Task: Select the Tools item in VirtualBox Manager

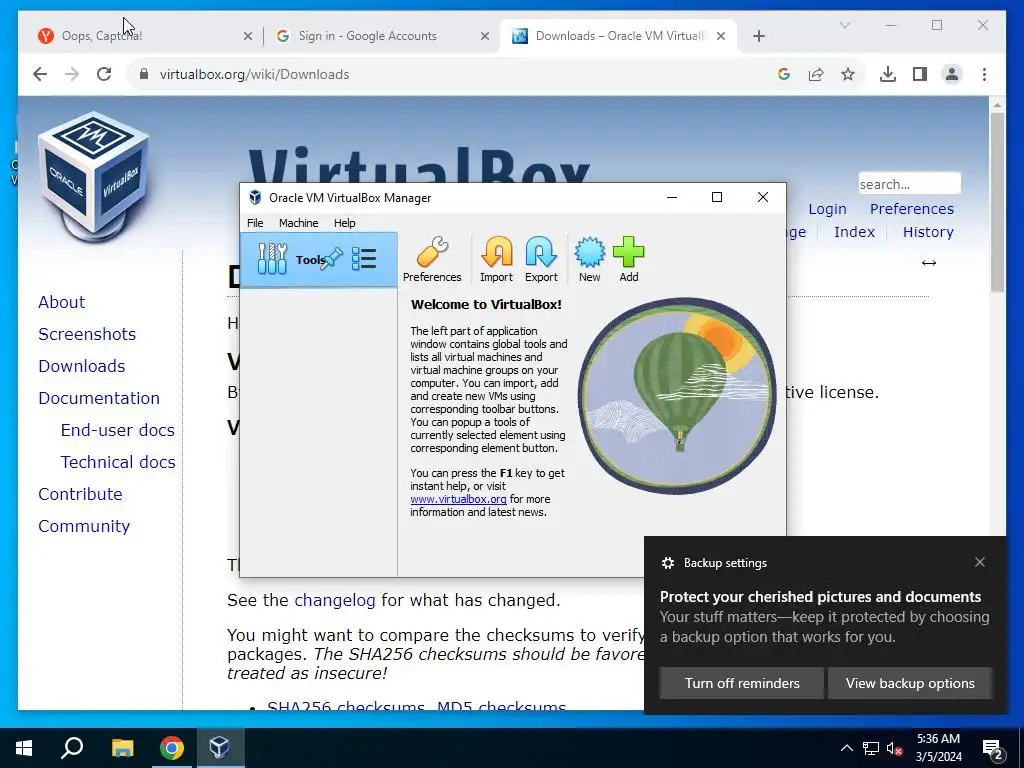Action: 318,259
